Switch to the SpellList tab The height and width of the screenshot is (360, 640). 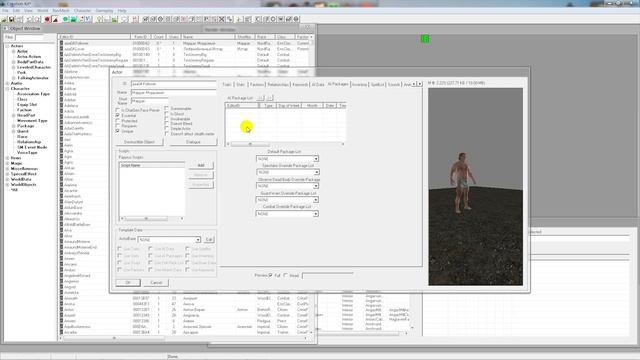click(378, 84)
